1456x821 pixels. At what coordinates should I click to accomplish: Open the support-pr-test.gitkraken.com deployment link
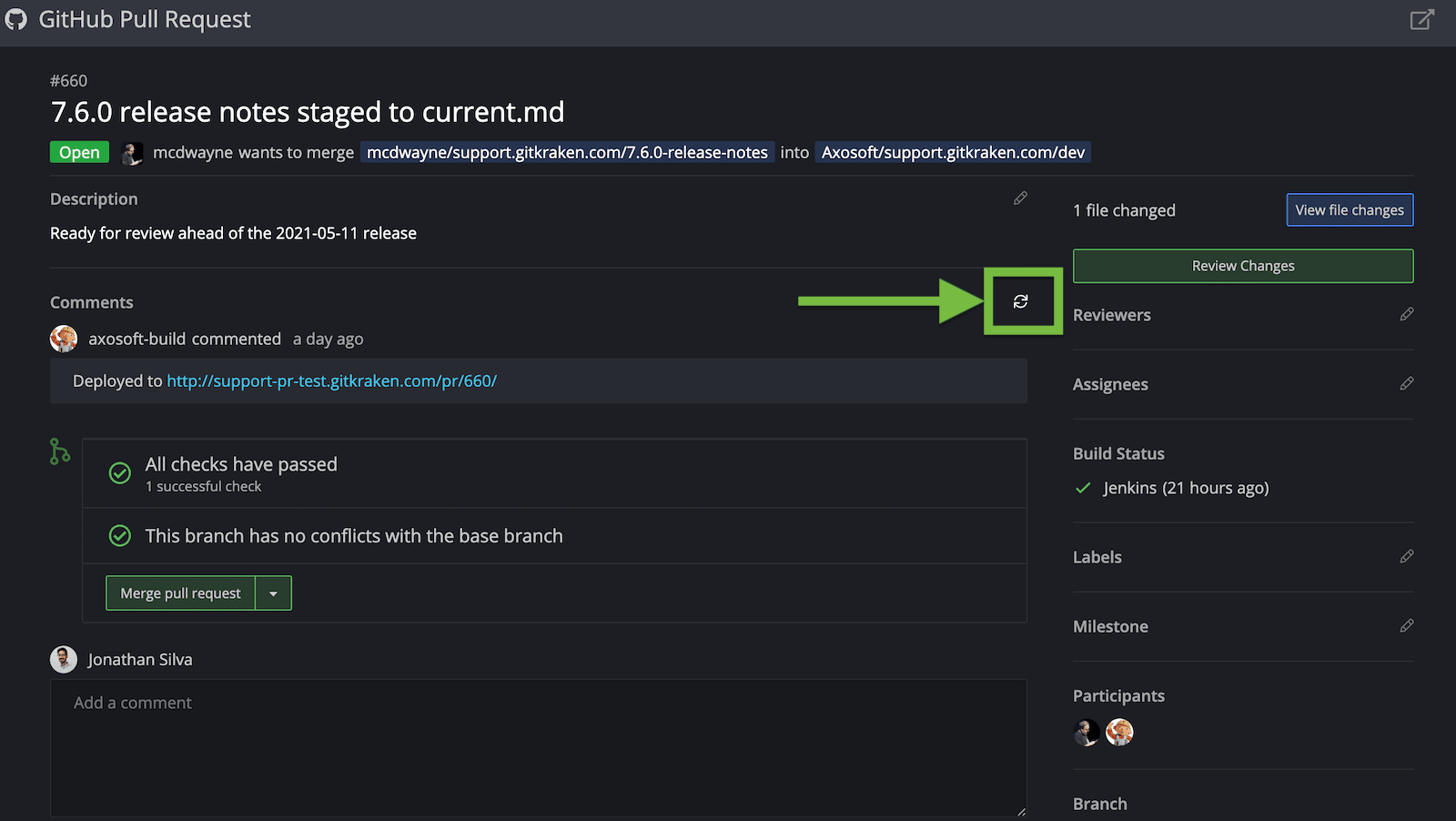331,380
